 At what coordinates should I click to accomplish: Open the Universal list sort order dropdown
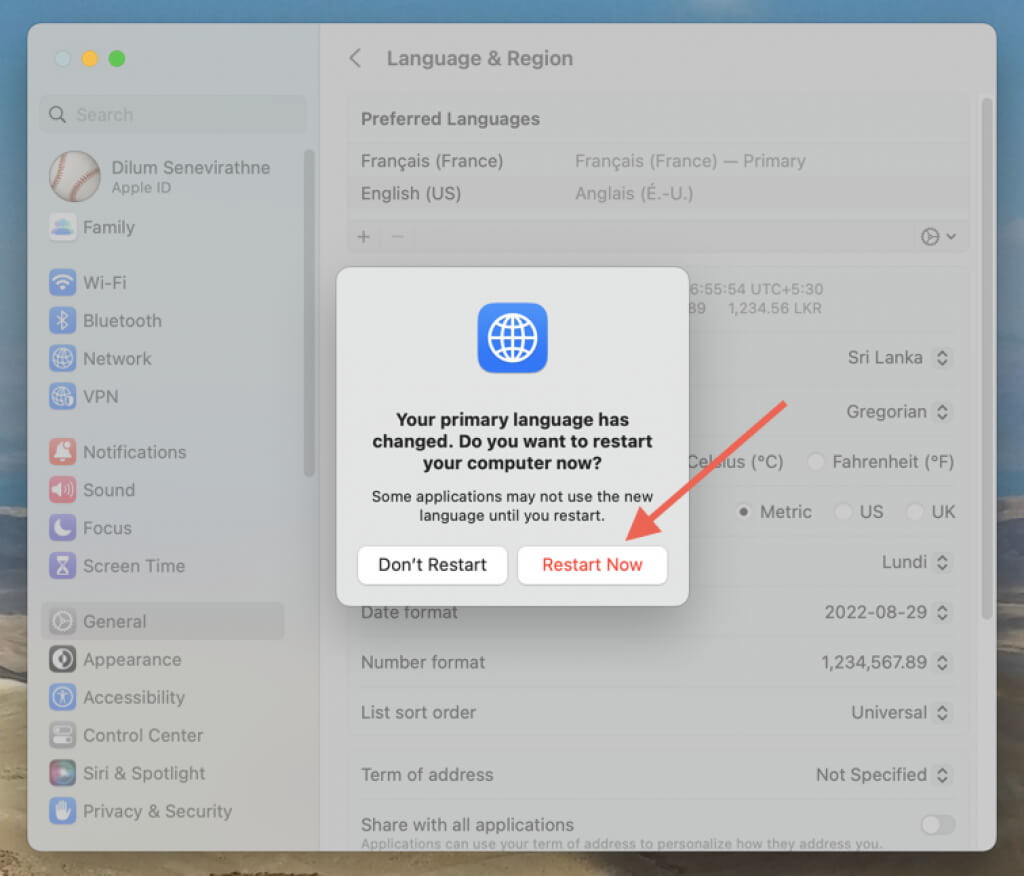tap(901, 713)
